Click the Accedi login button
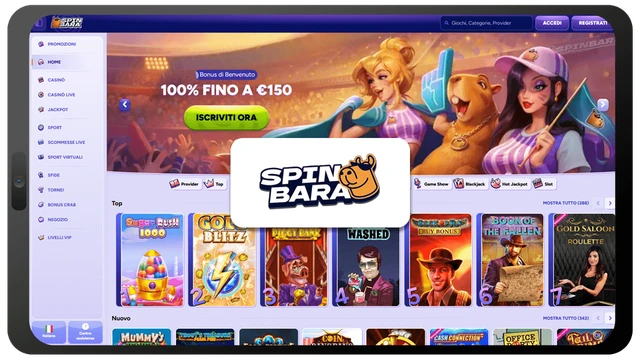 click(x=552, y=23)
